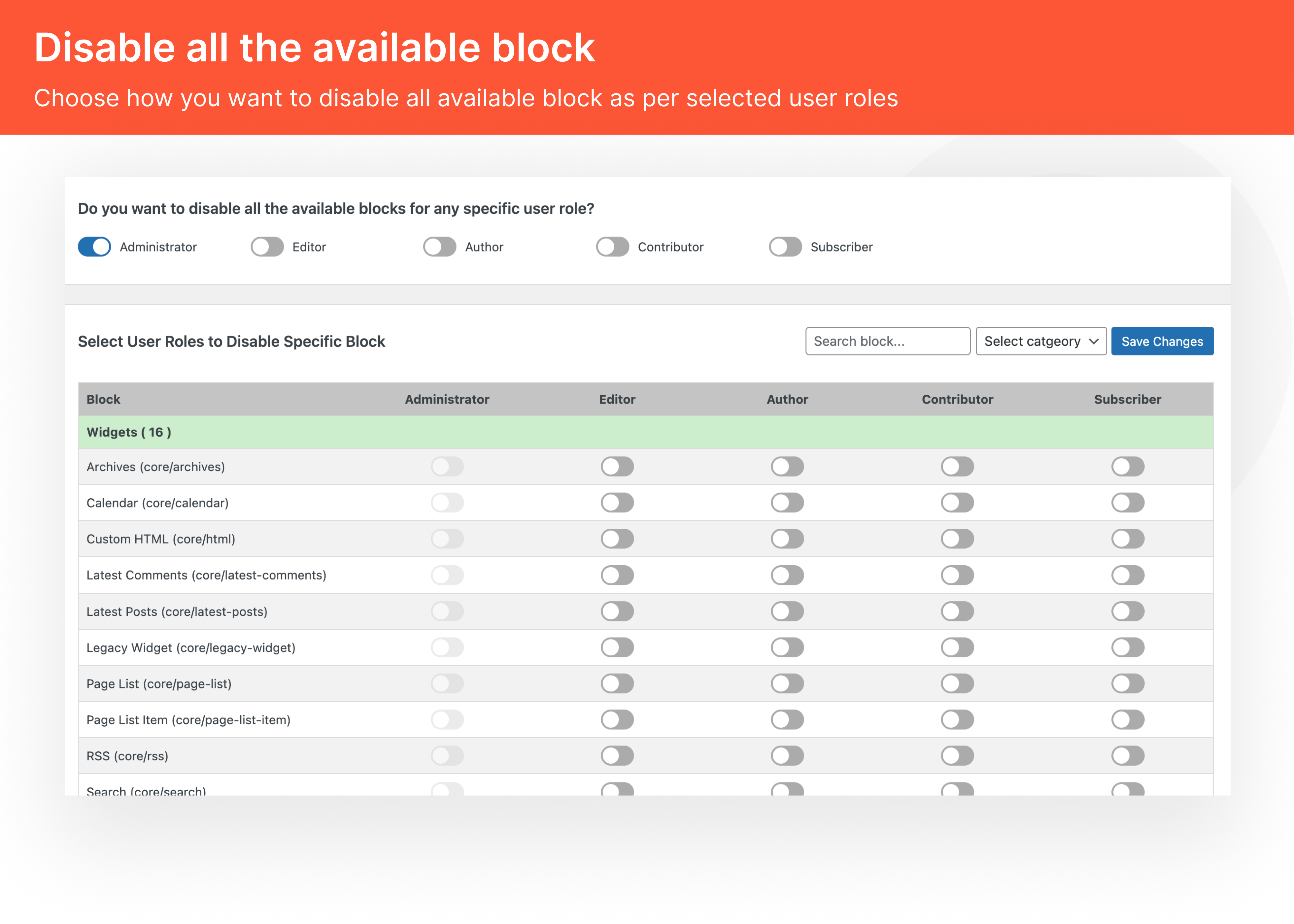Toggle Page List Item block for Subscriber
This screenshot has width=1294, height=924.
[x=1128, y=720]
